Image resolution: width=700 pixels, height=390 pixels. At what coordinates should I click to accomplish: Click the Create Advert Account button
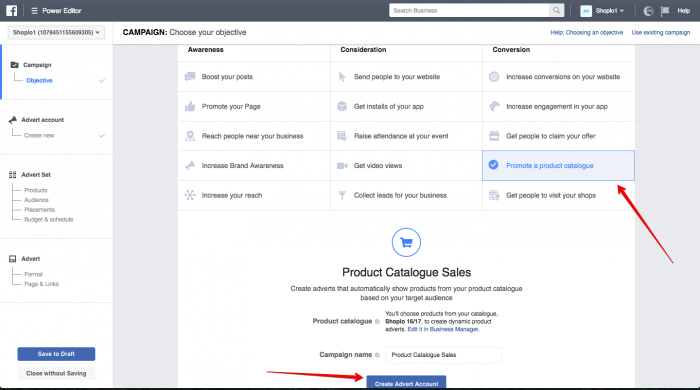click(x=406, y=383)
